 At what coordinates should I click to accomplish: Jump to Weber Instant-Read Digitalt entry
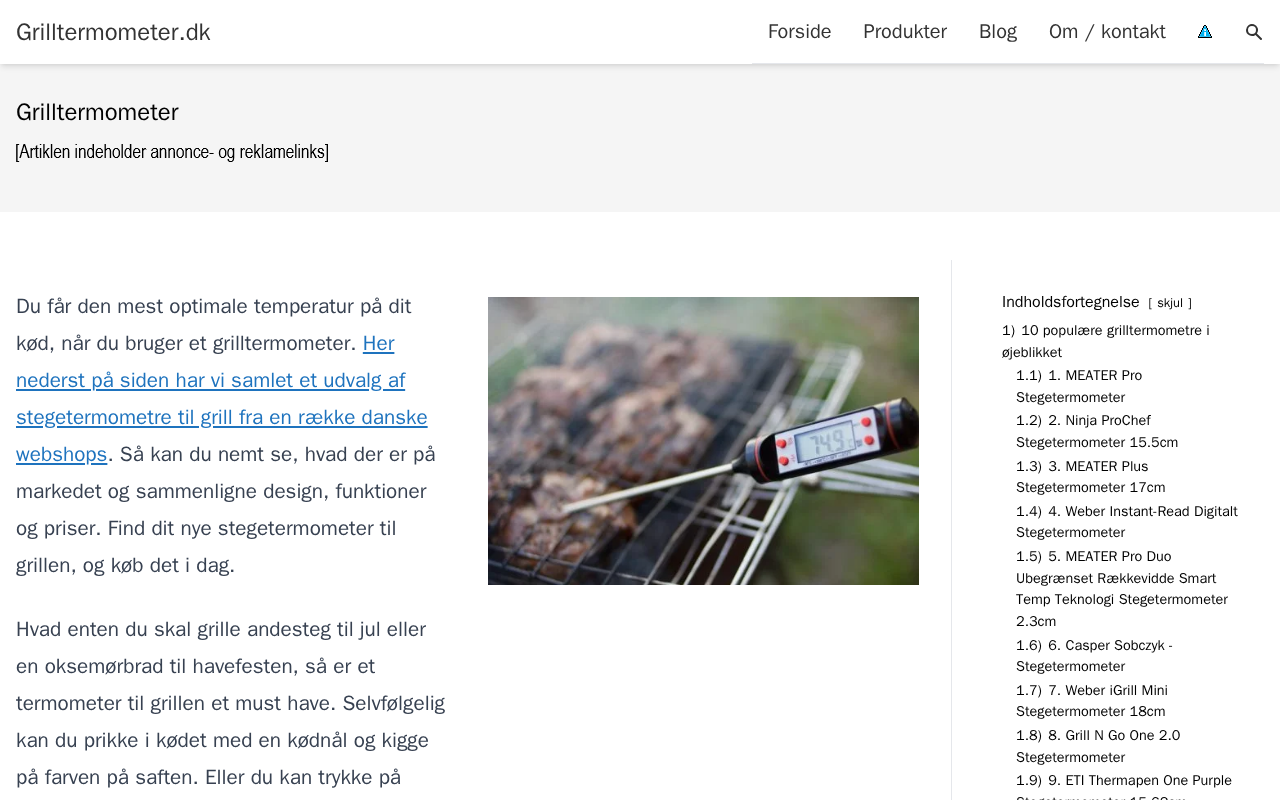click(1127, 522)
